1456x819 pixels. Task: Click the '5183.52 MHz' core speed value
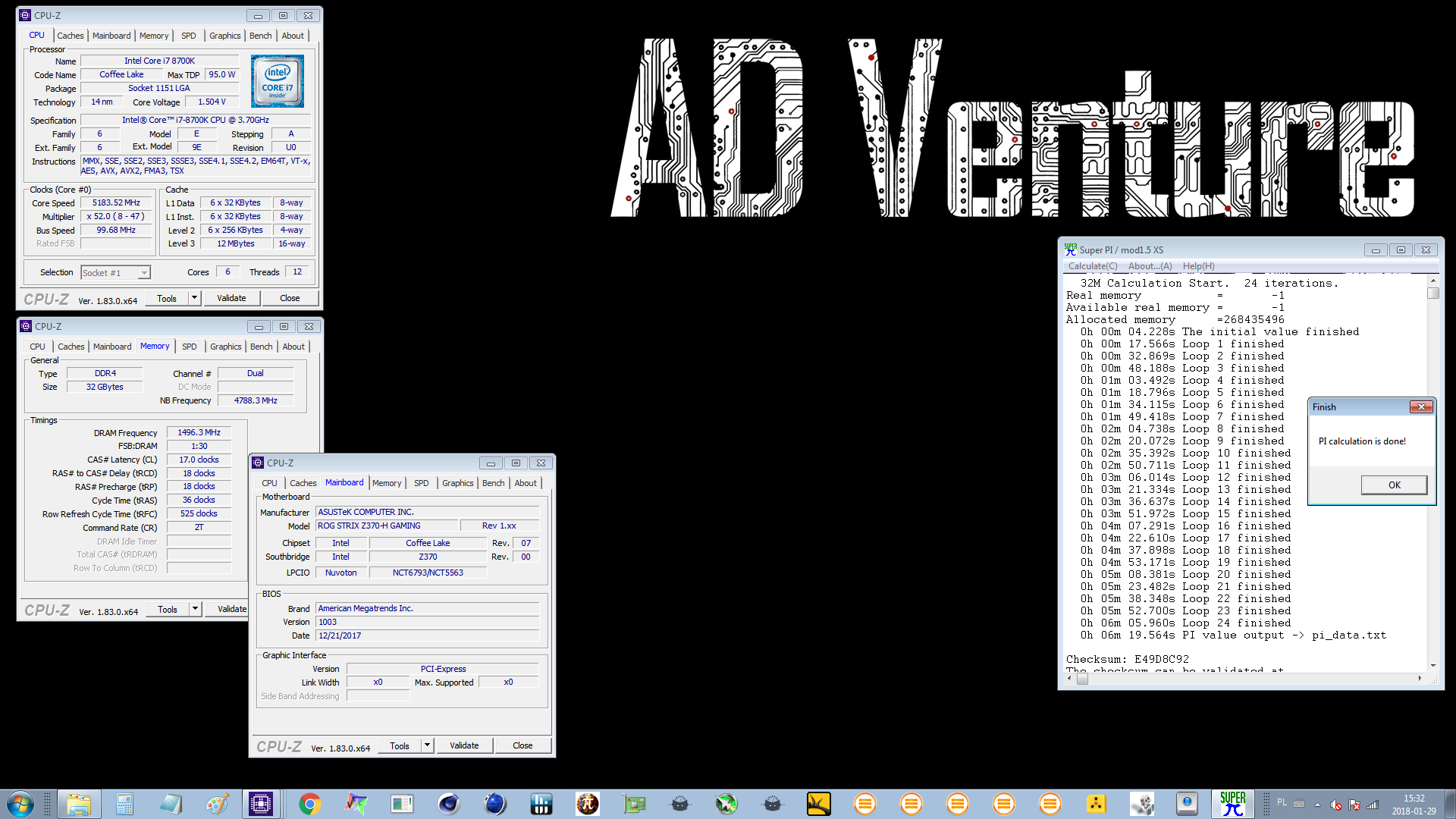[x=116, y=202]
